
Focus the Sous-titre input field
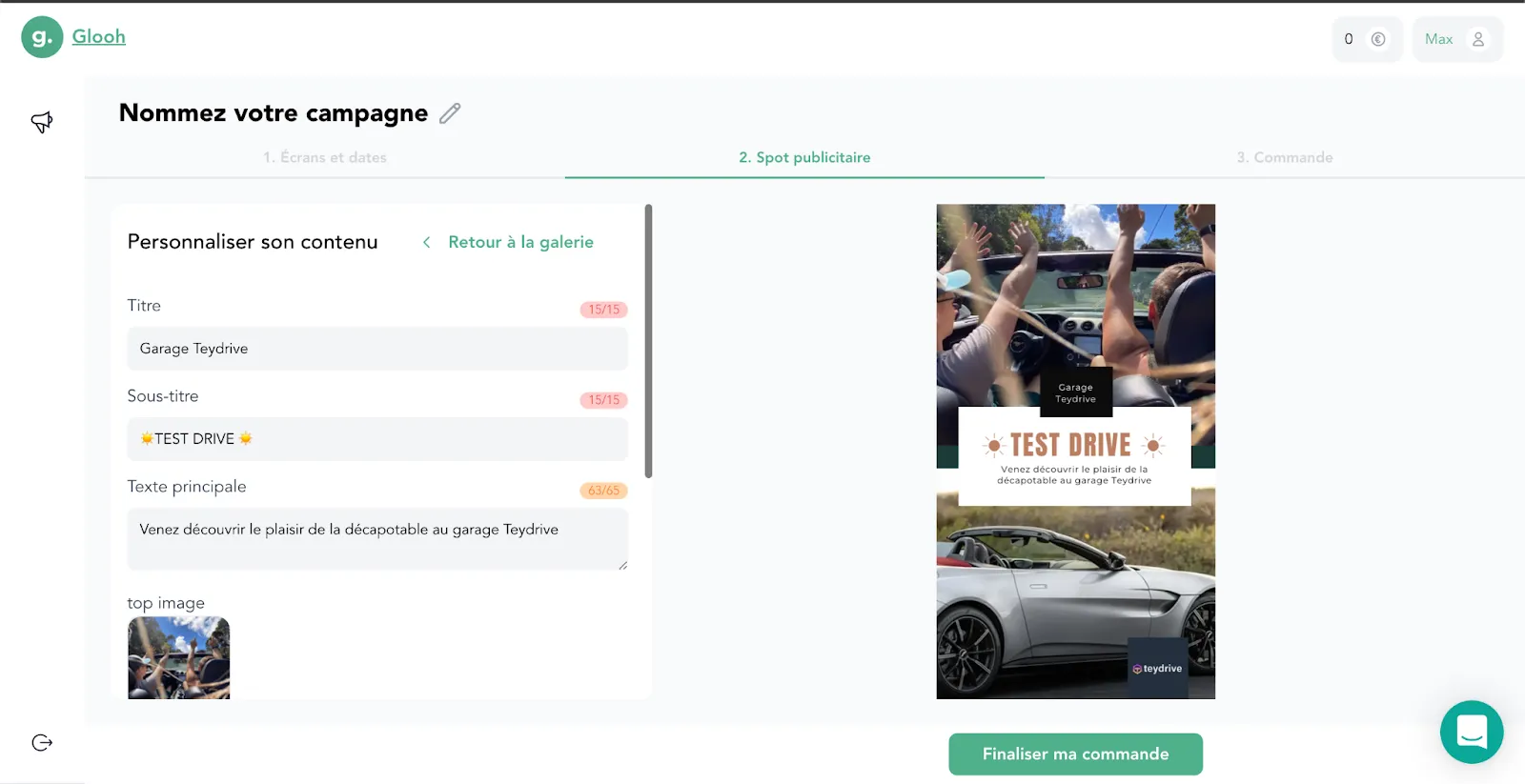(x=377, y=439)
